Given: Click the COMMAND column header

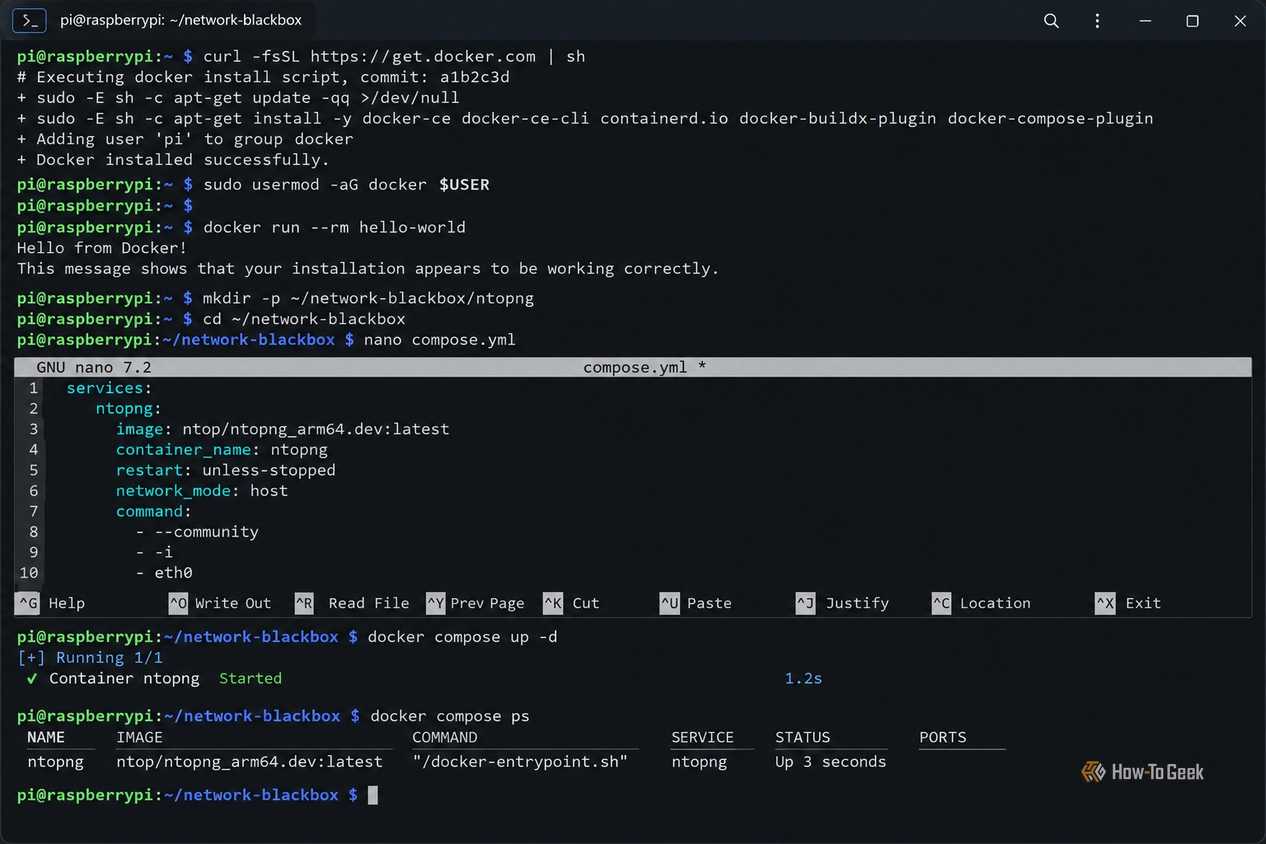Looking at the screenshot, I should [x=445, y=737].
